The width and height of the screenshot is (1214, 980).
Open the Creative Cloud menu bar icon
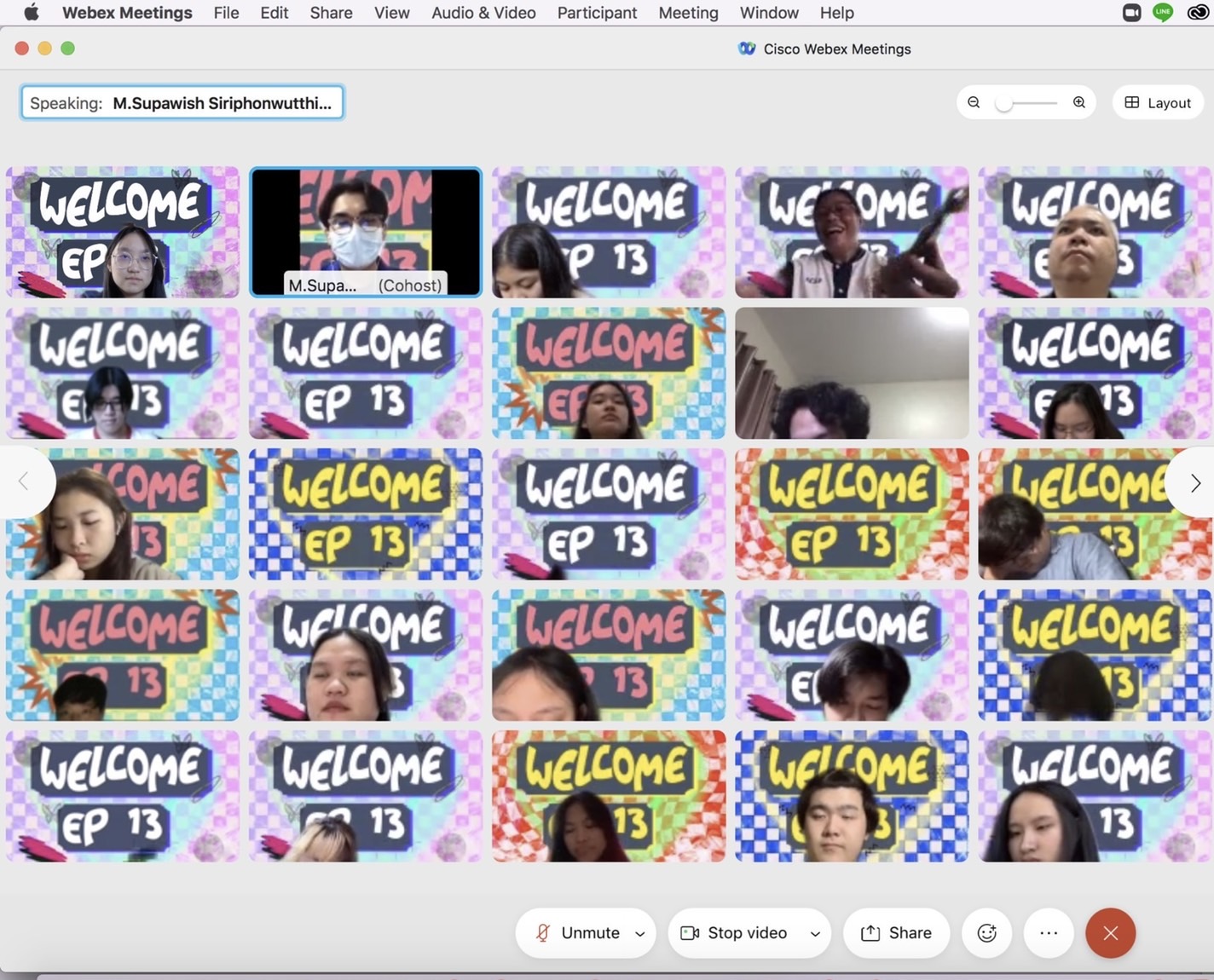(x=1198, y=12)
